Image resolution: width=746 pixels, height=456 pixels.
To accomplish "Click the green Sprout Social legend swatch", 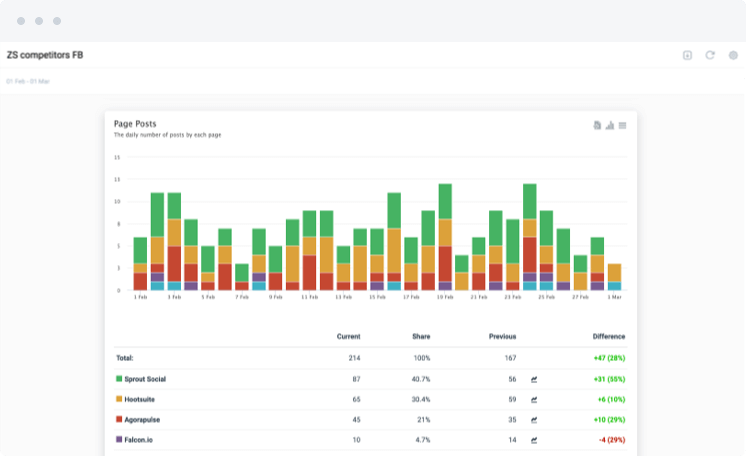I will 119,379.
